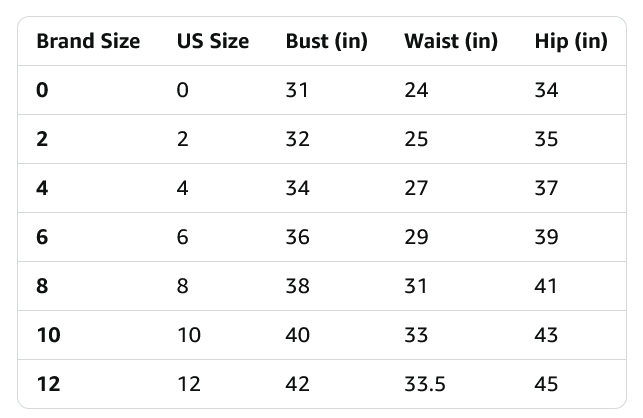Select the bold Brand Size 0 cell
Viewport: 643px width, 418px height.
coord(42,90)
